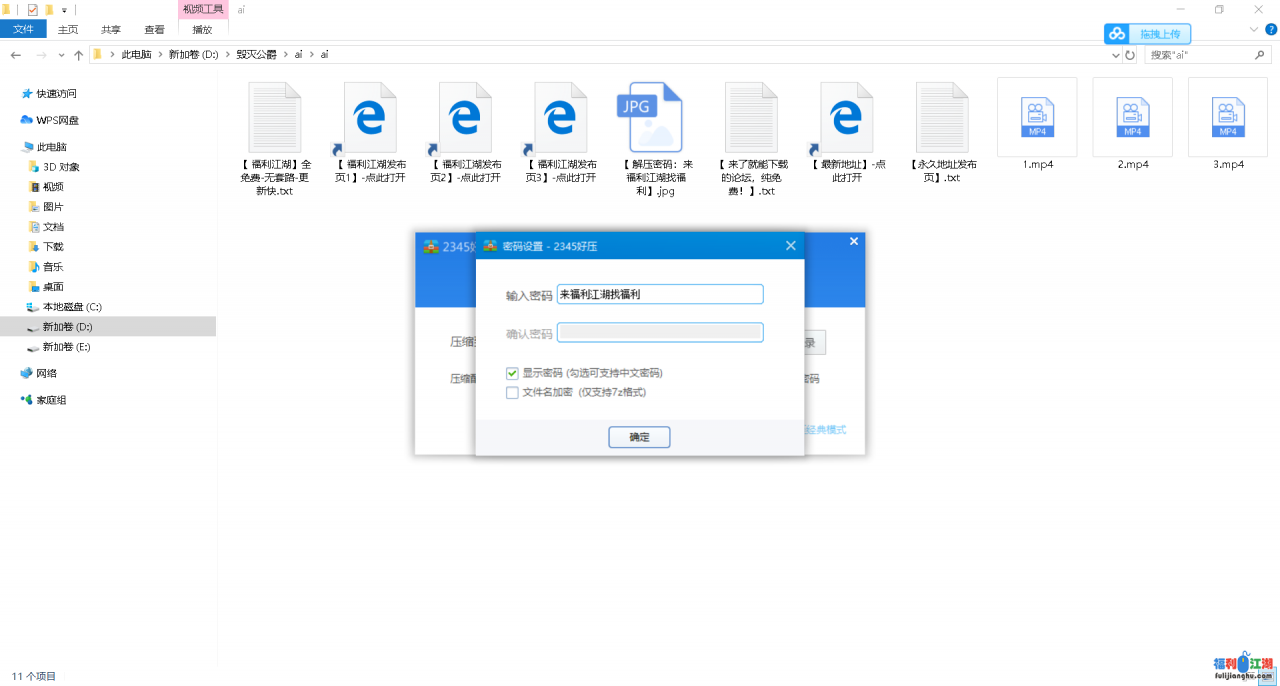
Task: Open the recent locations dropdown arrow
Action: click(x=61, y=55)
